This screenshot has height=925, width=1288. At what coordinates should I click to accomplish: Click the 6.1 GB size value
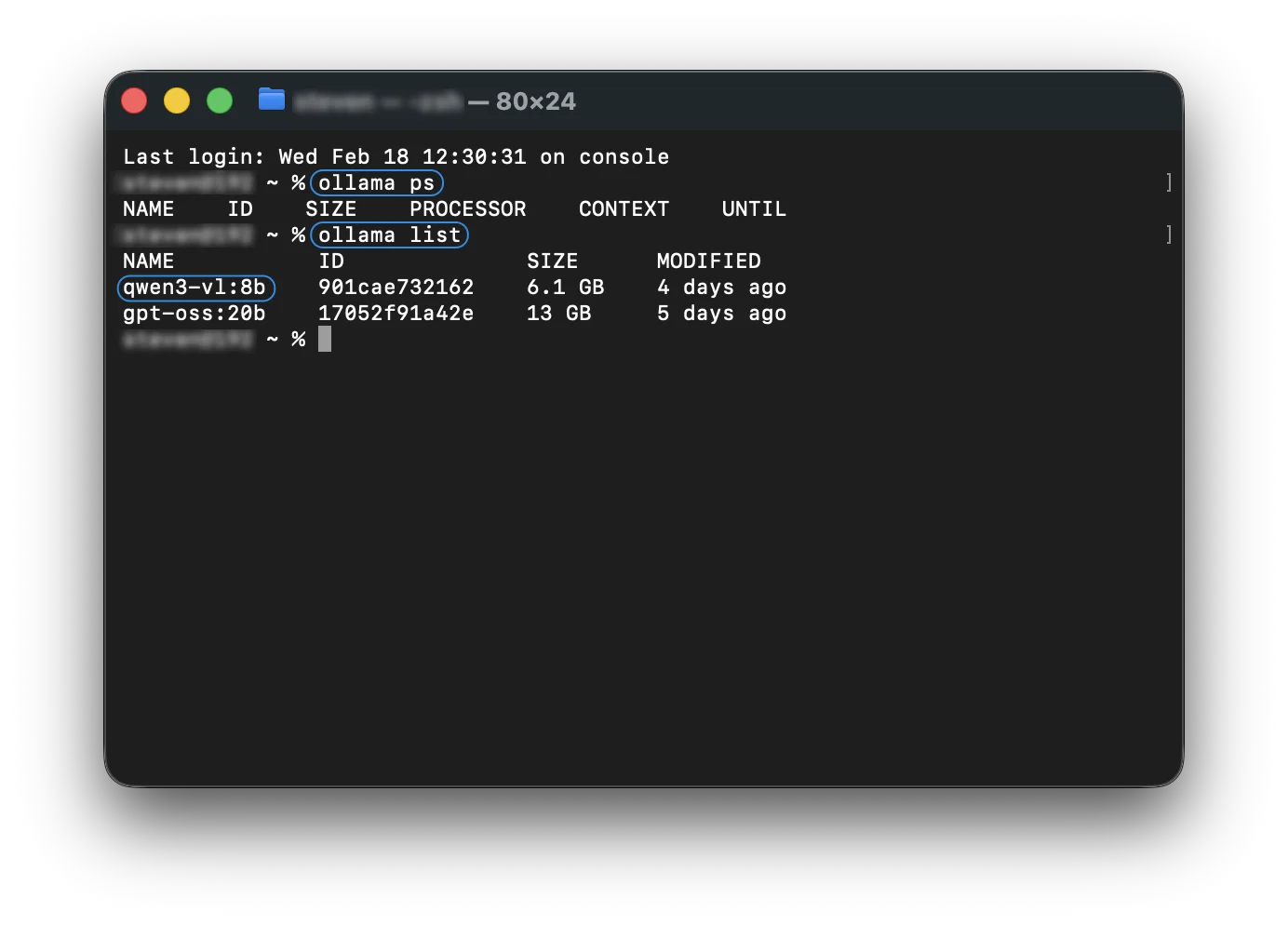pos(565,288)
